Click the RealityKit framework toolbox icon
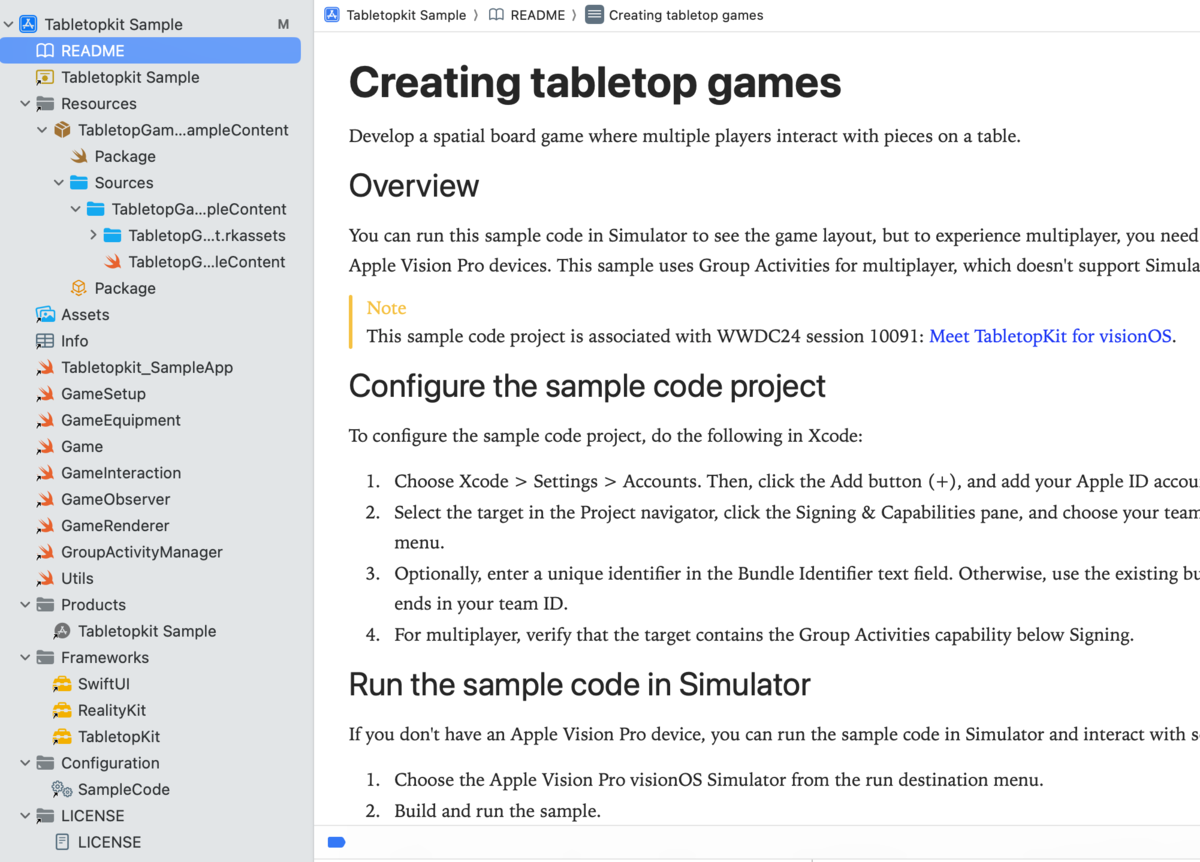Viewport: 1200px width, 862px height. [x=61, y=710]
